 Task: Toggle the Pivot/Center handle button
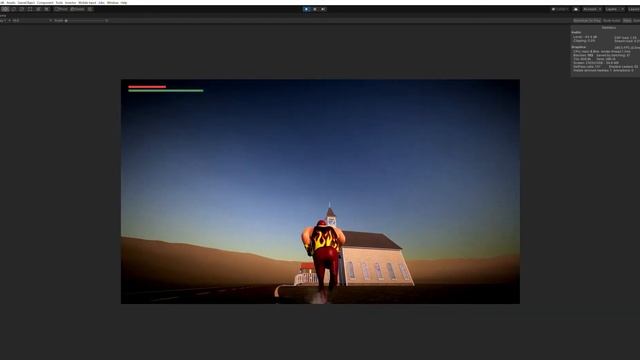(x=61, y=9)
